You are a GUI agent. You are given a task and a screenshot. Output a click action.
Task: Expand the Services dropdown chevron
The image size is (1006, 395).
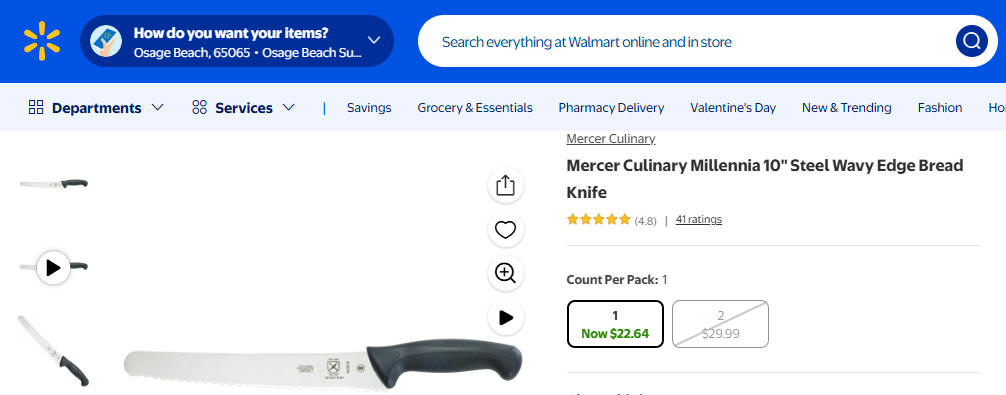pyautogui.click(x=289, y=107)
